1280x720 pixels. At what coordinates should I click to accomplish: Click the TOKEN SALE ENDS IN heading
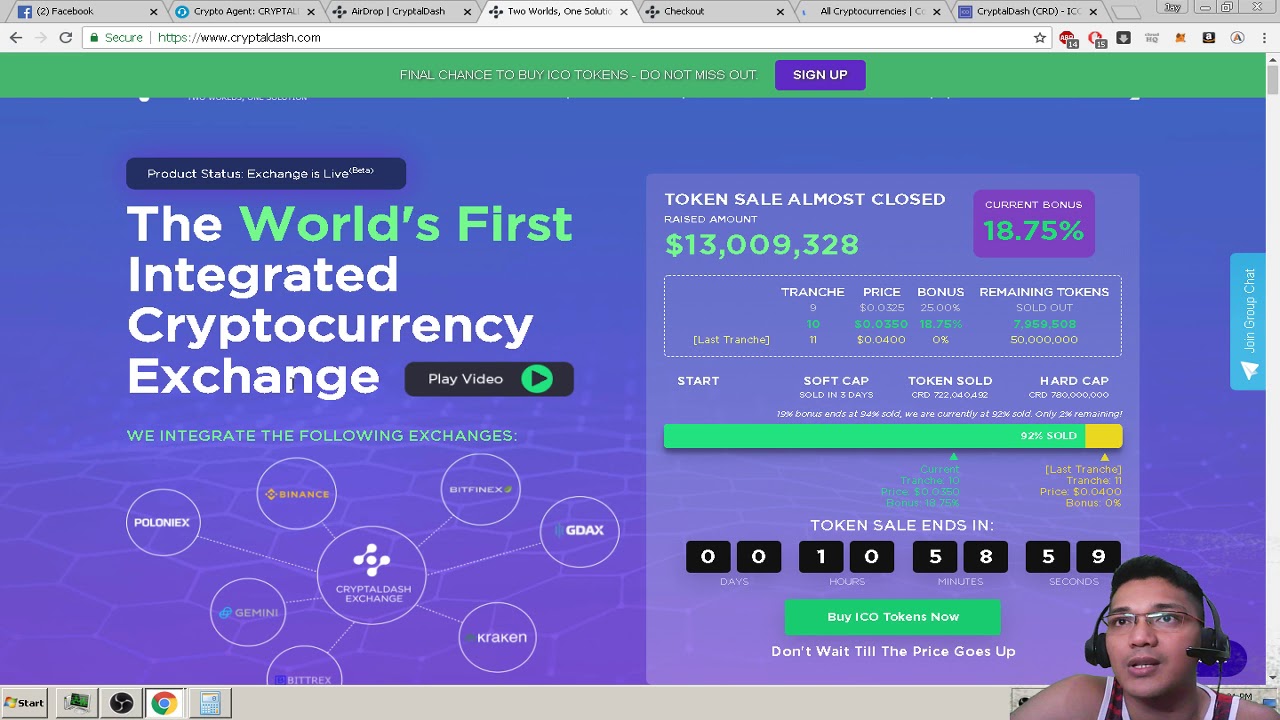click(902, 525)
